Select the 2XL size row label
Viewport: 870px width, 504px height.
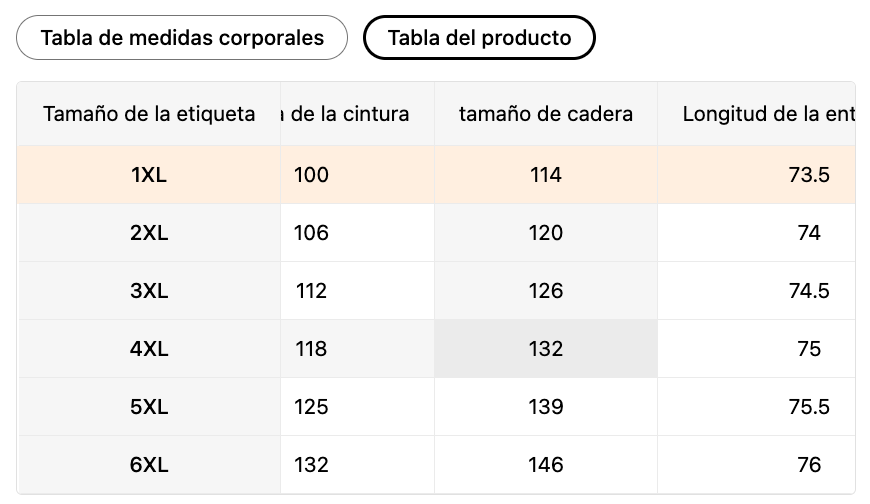click(x=149, y=233)
